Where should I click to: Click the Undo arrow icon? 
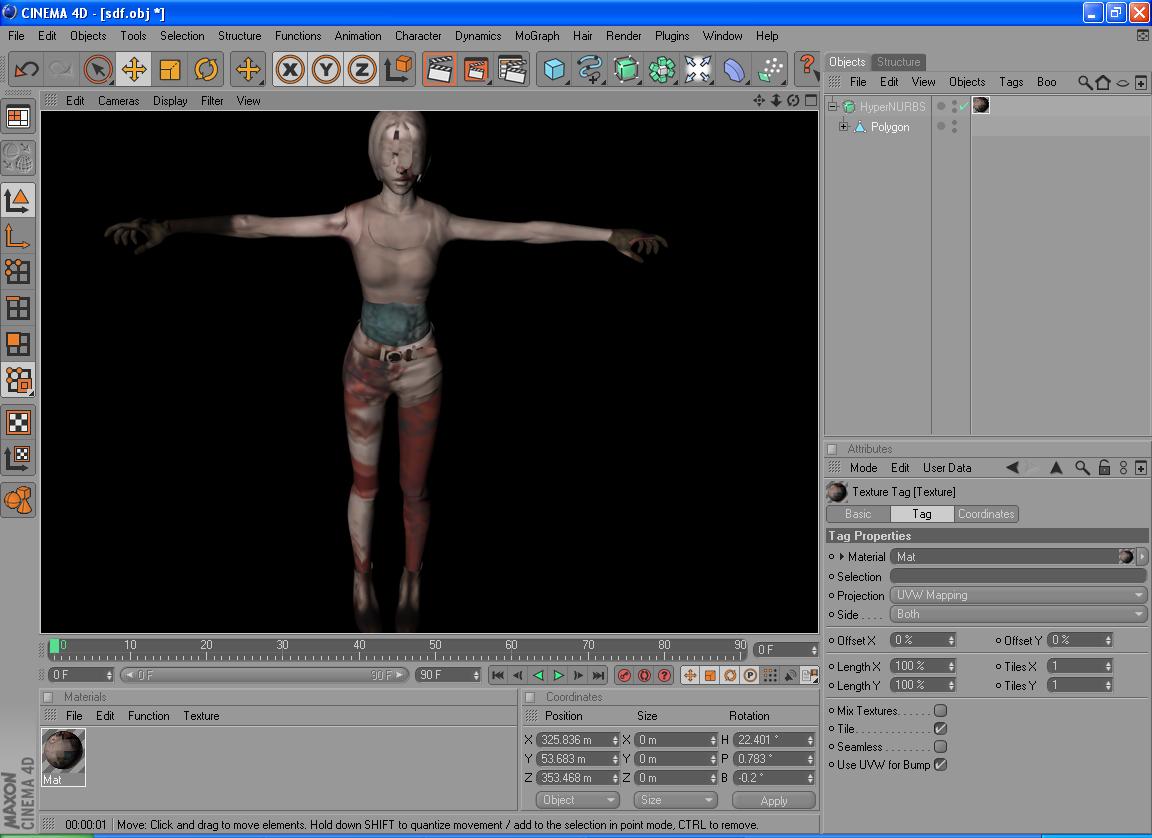tap(26, 69)
